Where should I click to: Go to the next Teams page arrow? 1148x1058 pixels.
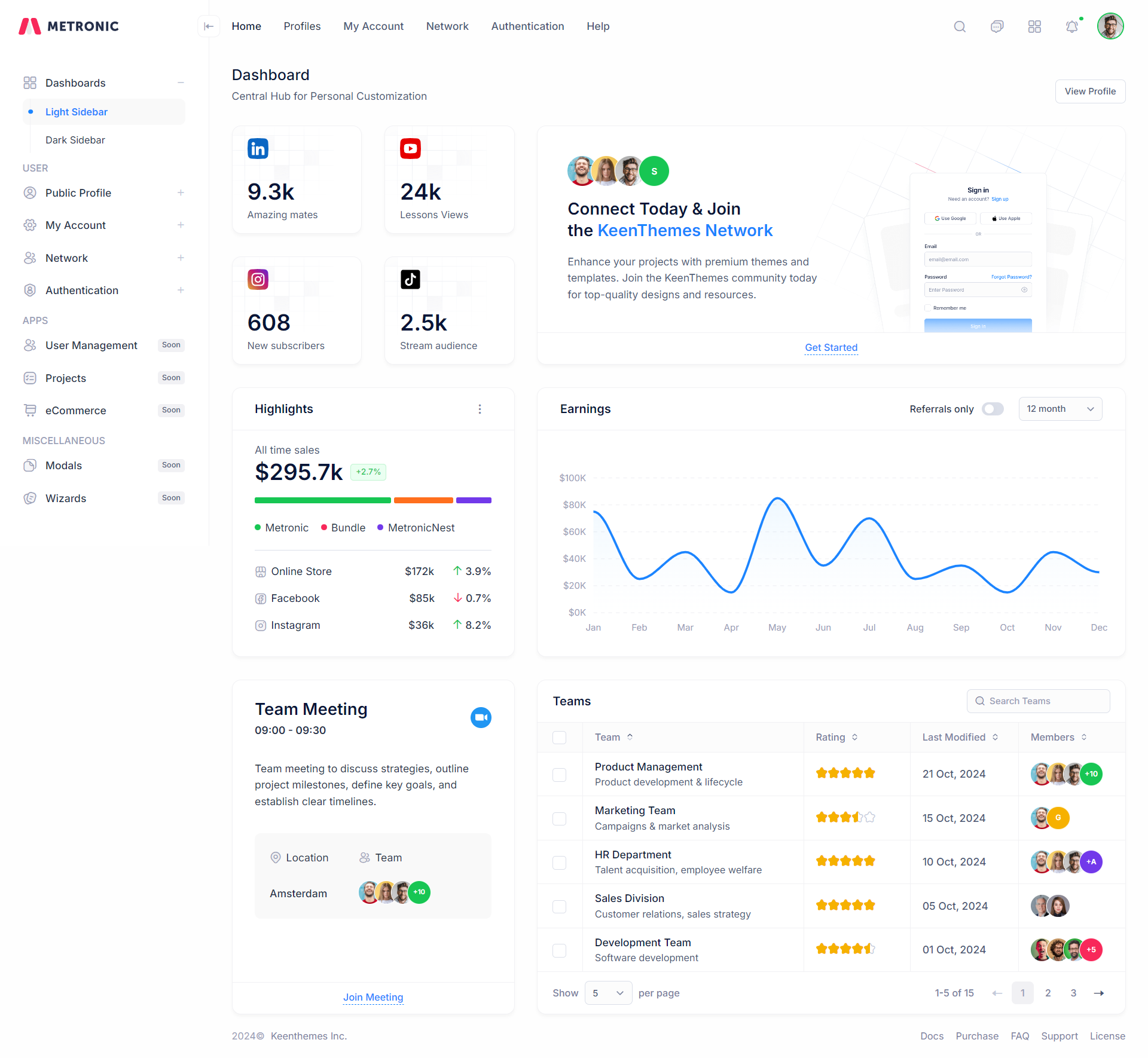[1099, 993]
